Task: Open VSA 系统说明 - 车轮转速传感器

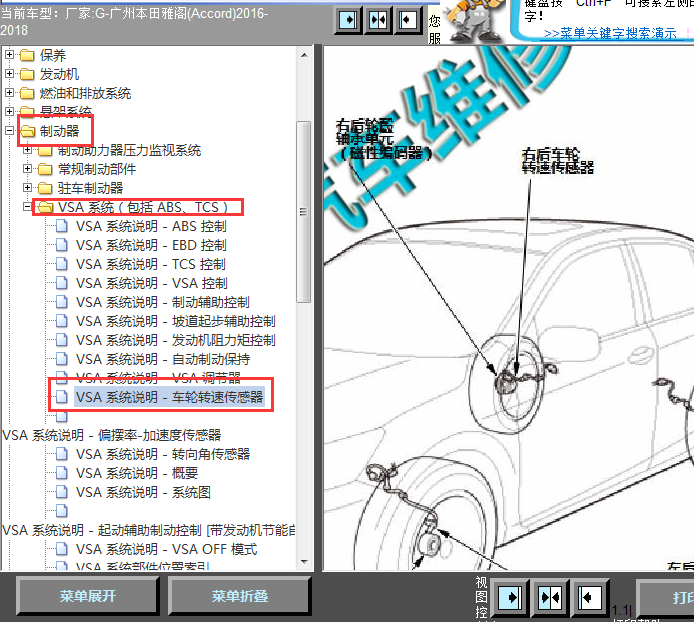Action: pyautogui.click(x=169, y=397)
